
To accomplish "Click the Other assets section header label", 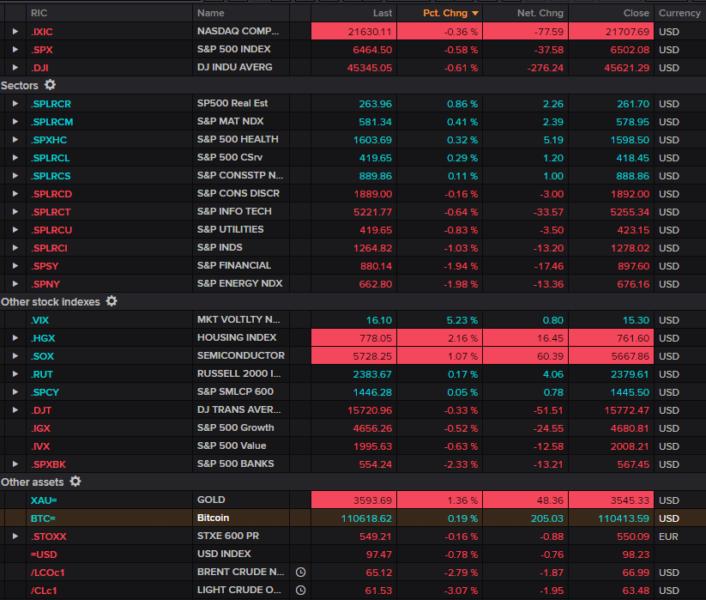I will 32,482.
